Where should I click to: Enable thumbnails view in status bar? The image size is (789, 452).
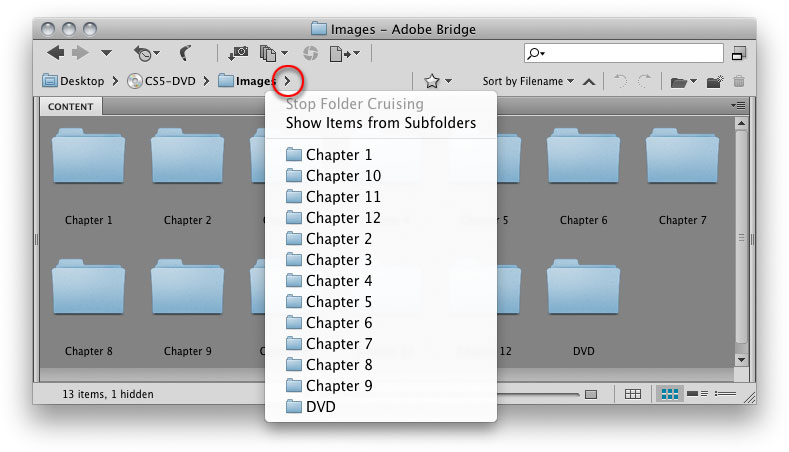[670, 394]
